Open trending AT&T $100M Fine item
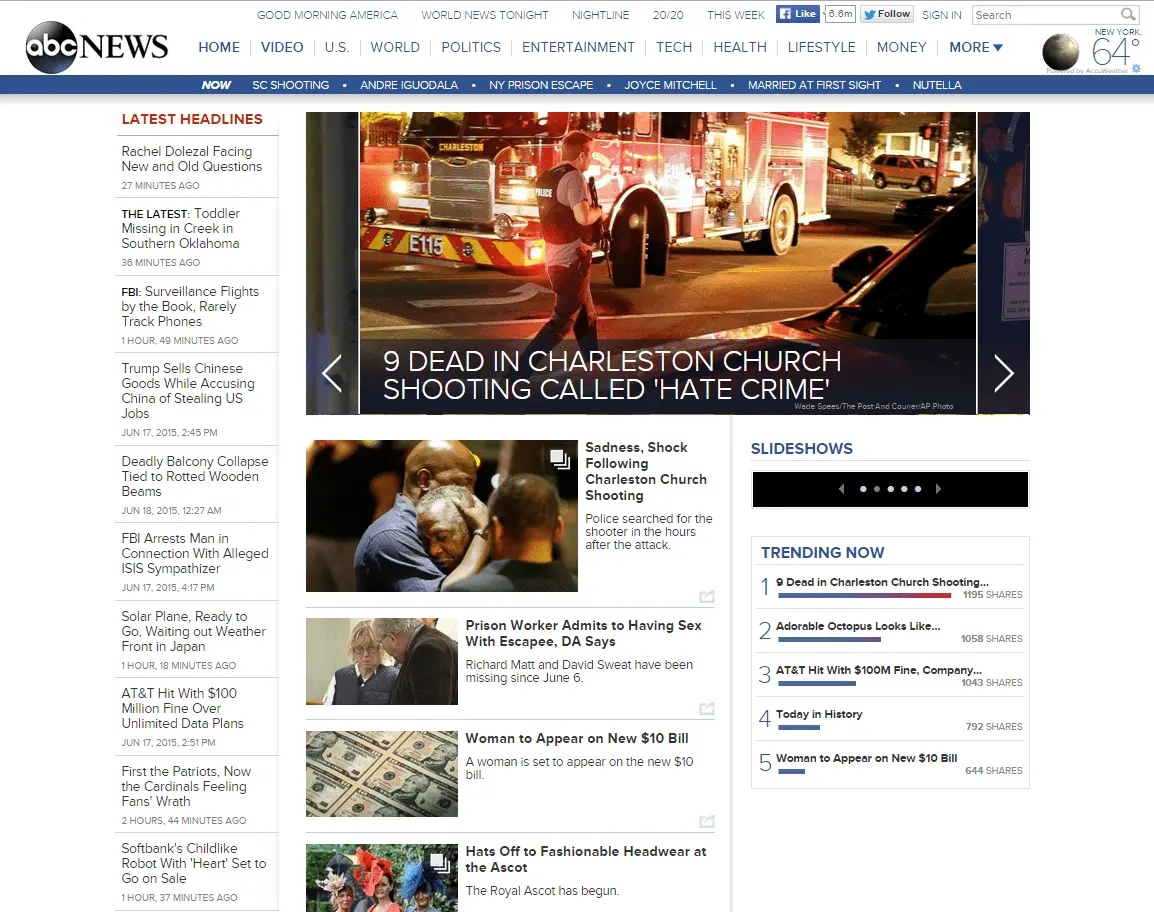The width and height of the screenshot is (1154, 912). (x=879, y=671)
